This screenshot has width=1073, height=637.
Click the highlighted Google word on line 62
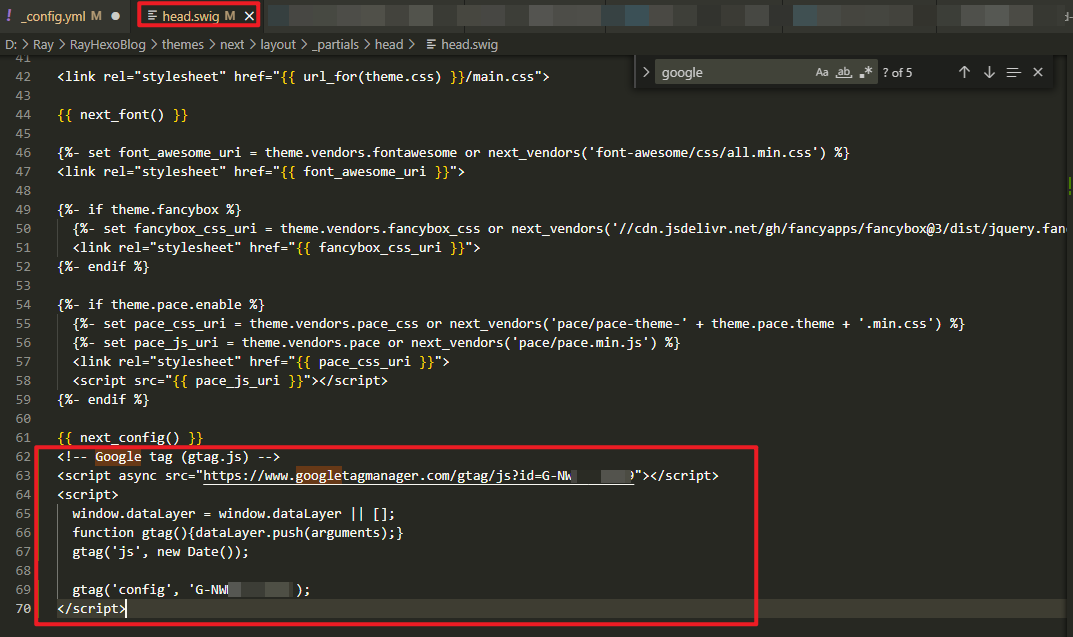click(x=118, y=456)
